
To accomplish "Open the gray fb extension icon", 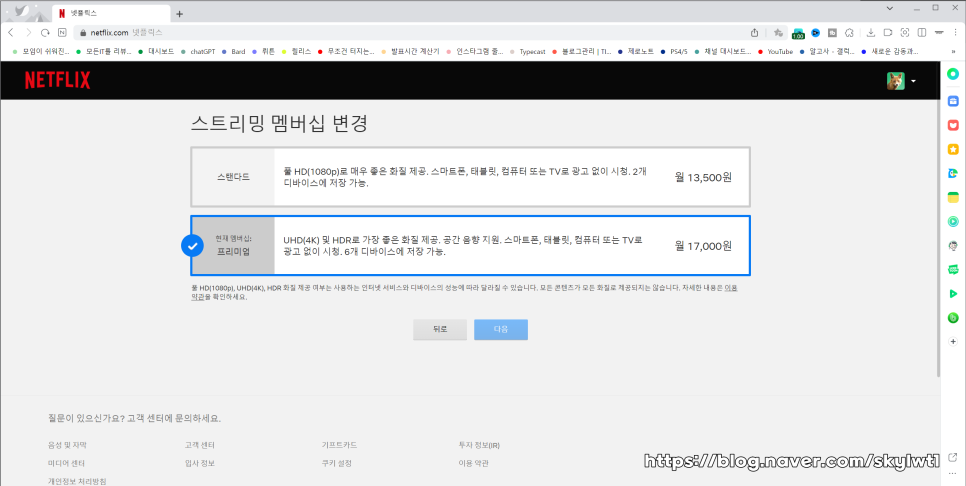I will coord(832,33).
